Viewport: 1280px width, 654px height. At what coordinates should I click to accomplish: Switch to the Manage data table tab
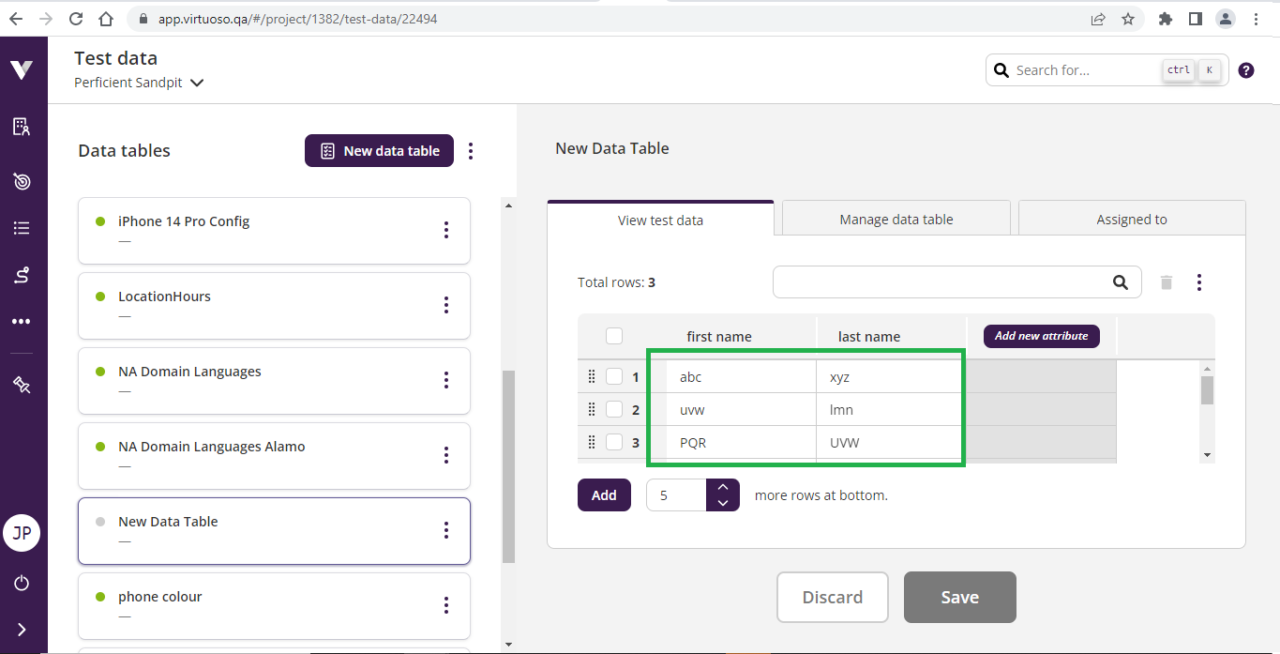click(895, 218)
